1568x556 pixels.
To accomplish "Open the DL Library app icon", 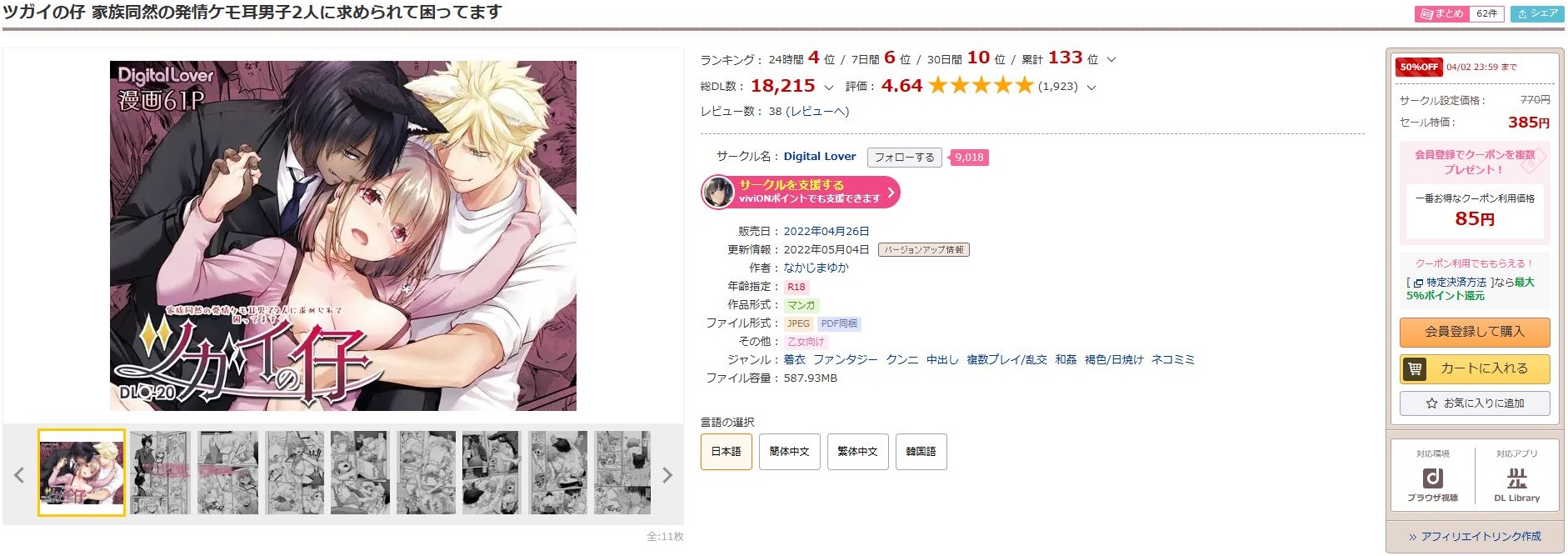I will point(1516,484).
